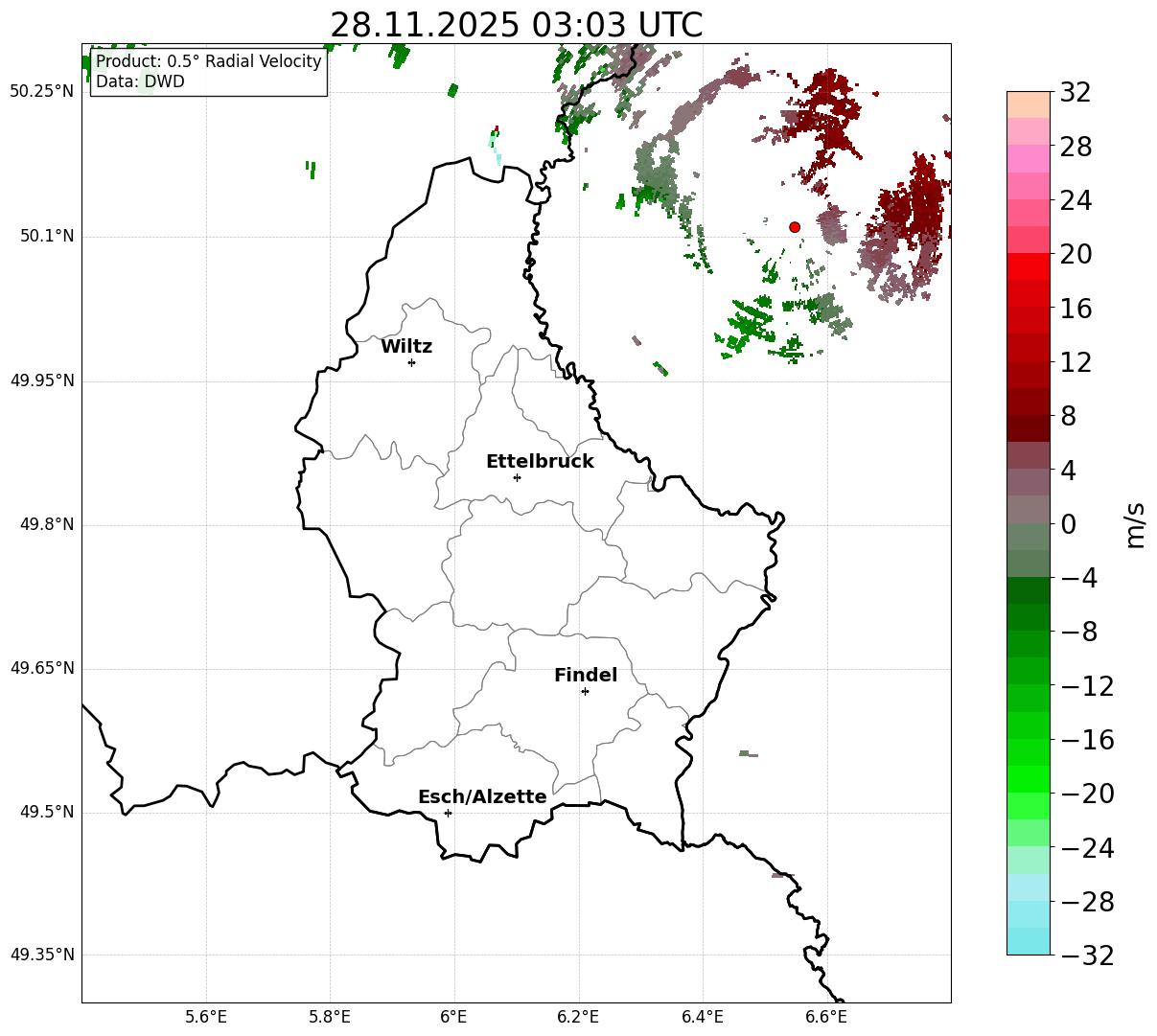Viewport: 1157px width, 1036px height.
Task: Click the colorbar tick value "−16"
Action: tap(1086, 740)
